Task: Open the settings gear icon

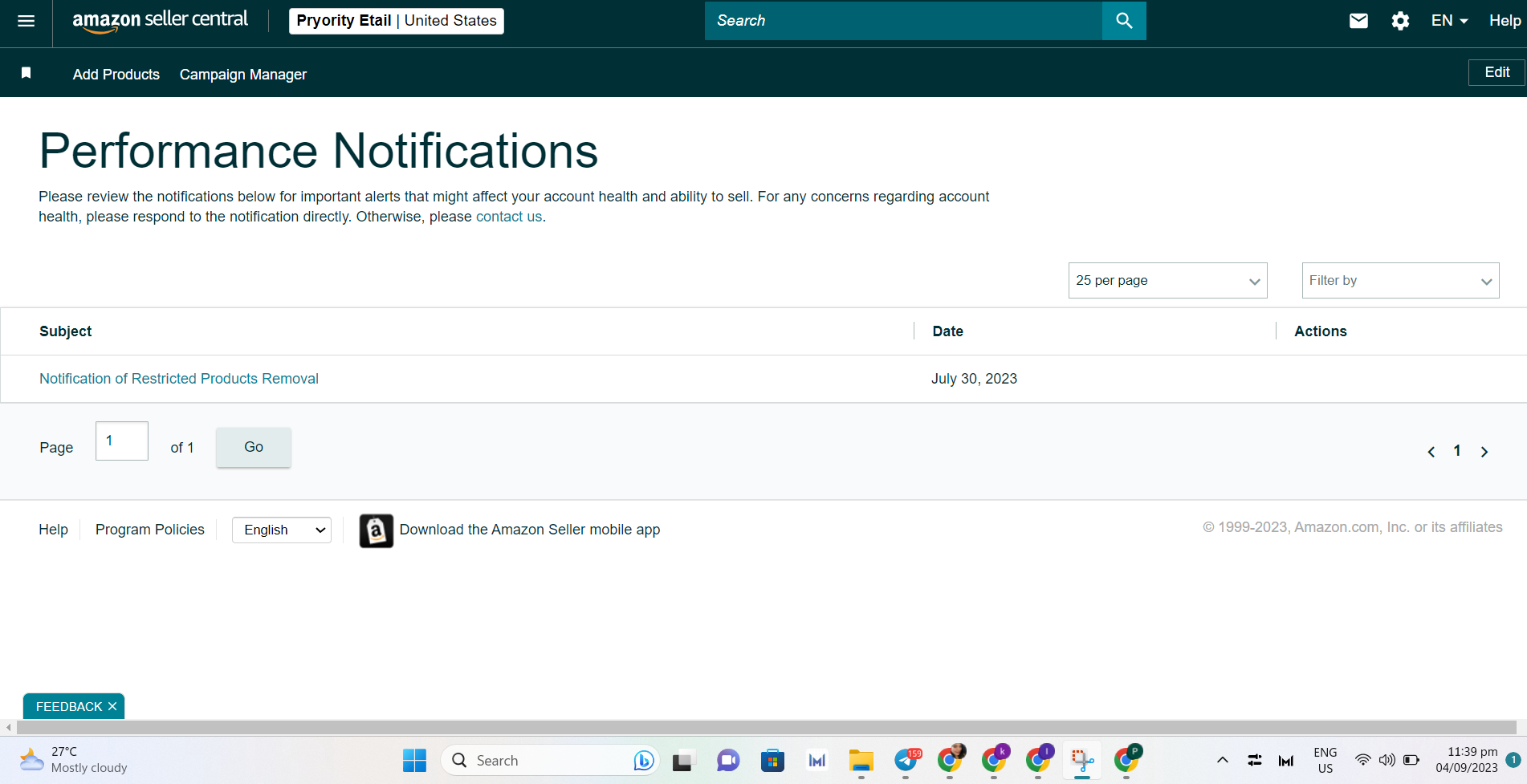Action: click(1400, 21)
